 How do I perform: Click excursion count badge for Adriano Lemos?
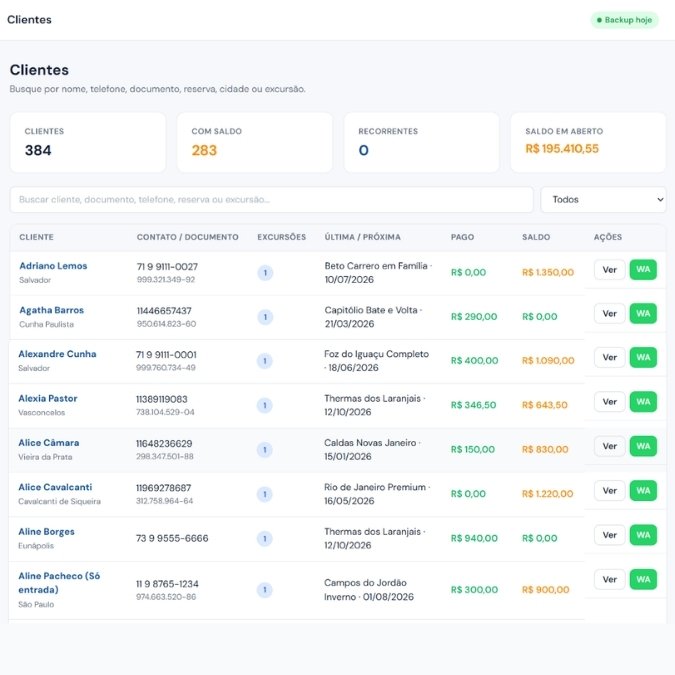[x=265, y=272]
